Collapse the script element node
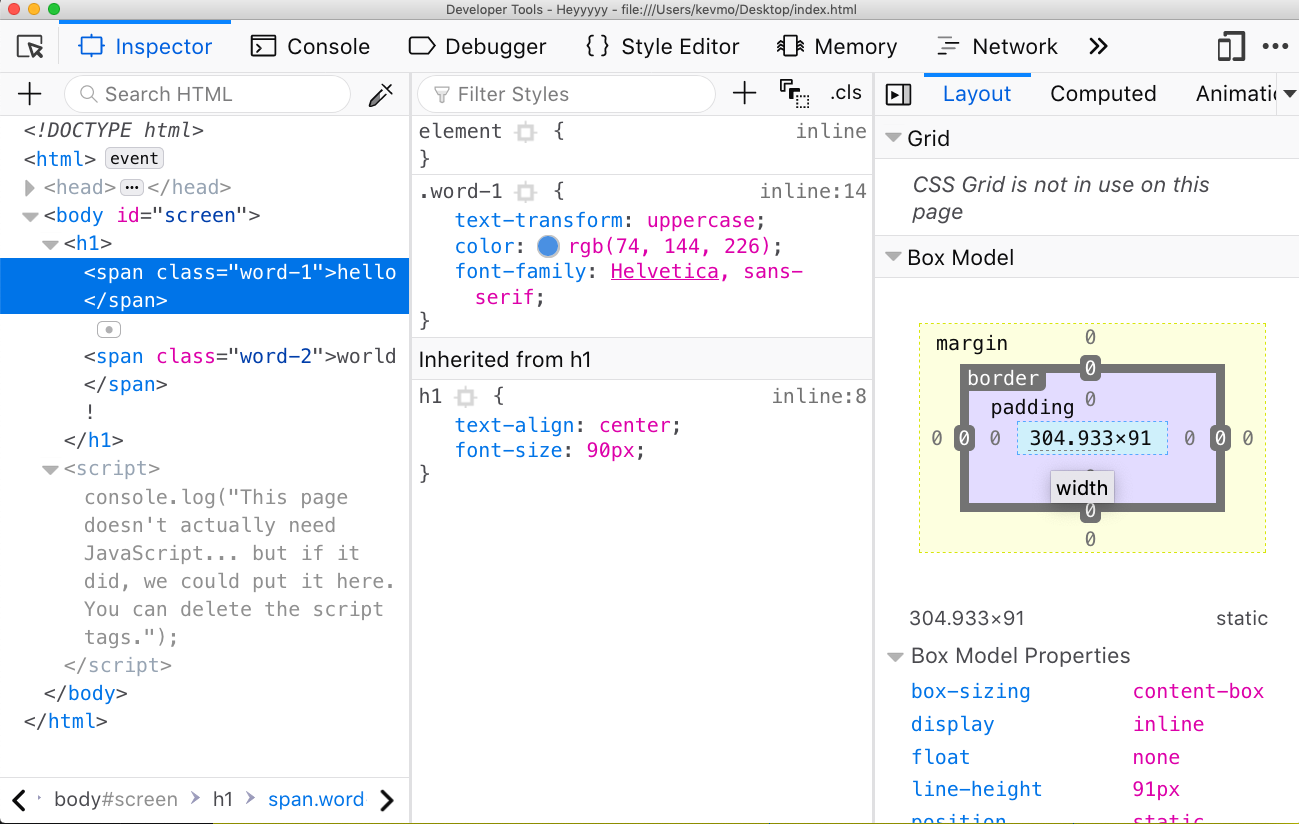The width and height of the screenshot is (1299, 824). (x=51, y=469)
